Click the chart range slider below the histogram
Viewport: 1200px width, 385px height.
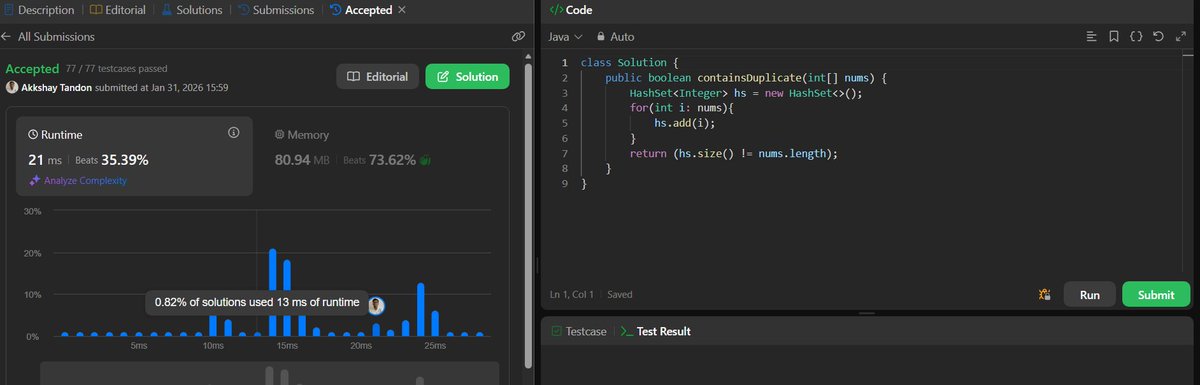[x=268, y=374]
